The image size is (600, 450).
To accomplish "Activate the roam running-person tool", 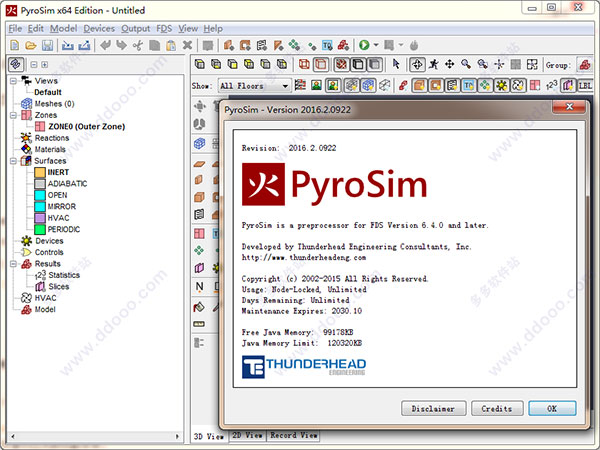I will point(434,64).
